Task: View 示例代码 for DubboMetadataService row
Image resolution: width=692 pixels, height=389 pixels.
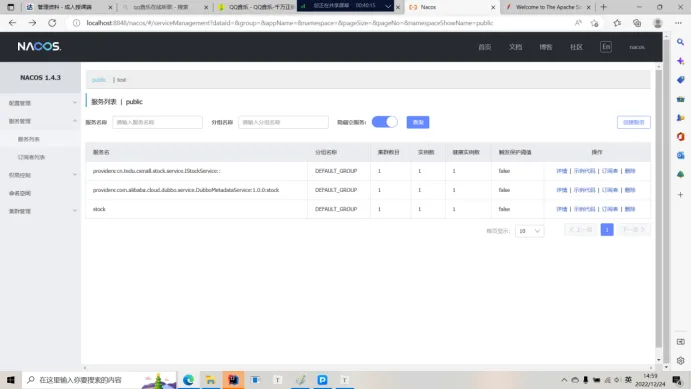Action: [584, 190]
